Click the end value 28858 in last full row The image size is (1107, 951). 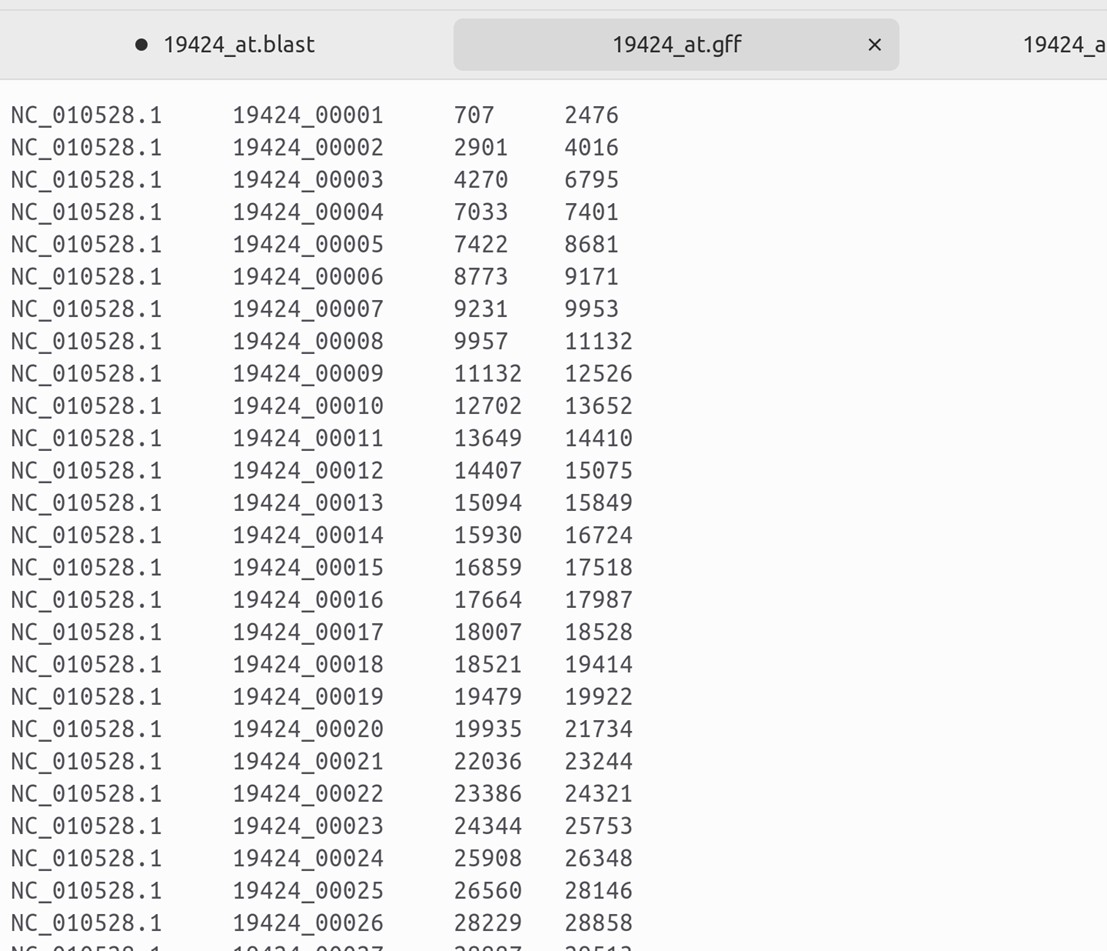click(x=598, y=923)
